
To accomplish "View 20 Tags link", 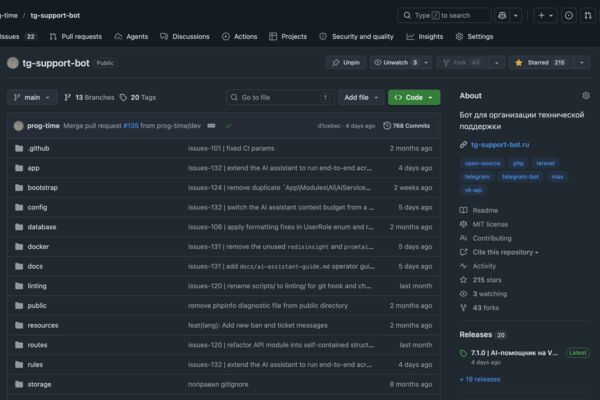I will pyautogui.click(x=138, y=98).
